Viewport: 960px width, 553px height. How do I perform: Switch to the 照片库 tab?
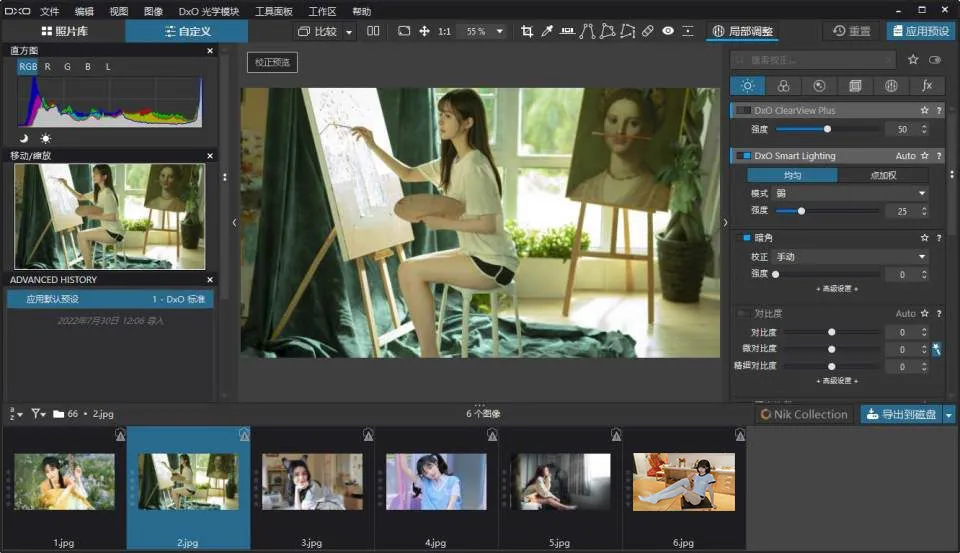(65, 31)
